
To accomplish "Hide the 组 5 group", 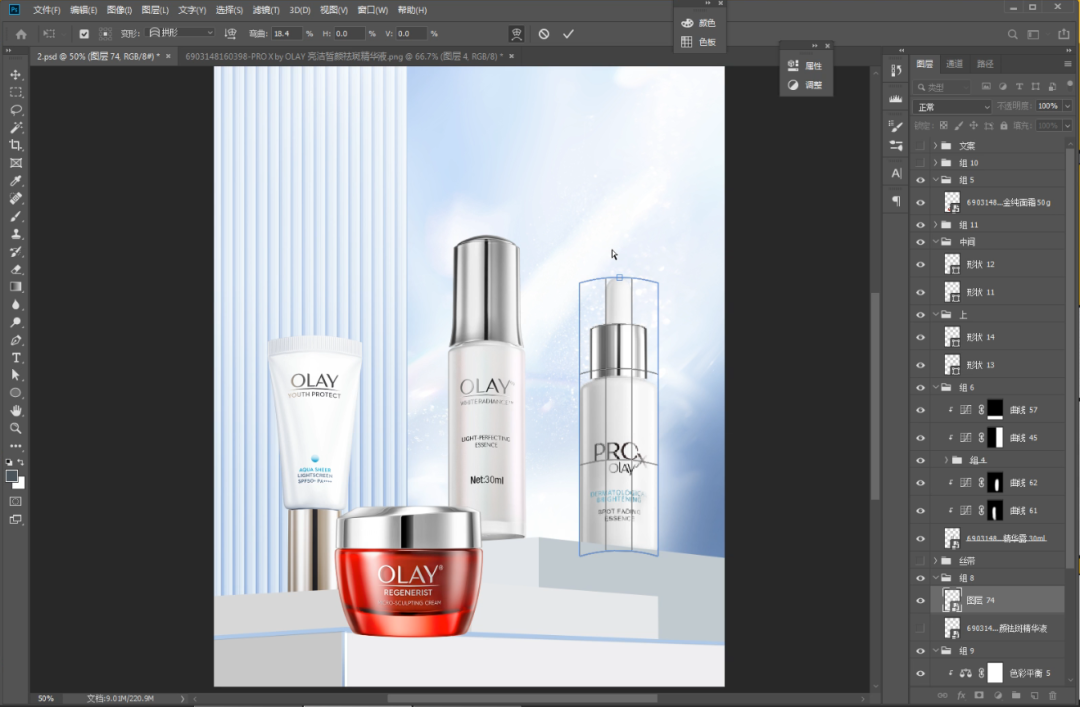I will pyautogui.click(x=920, y=180).
